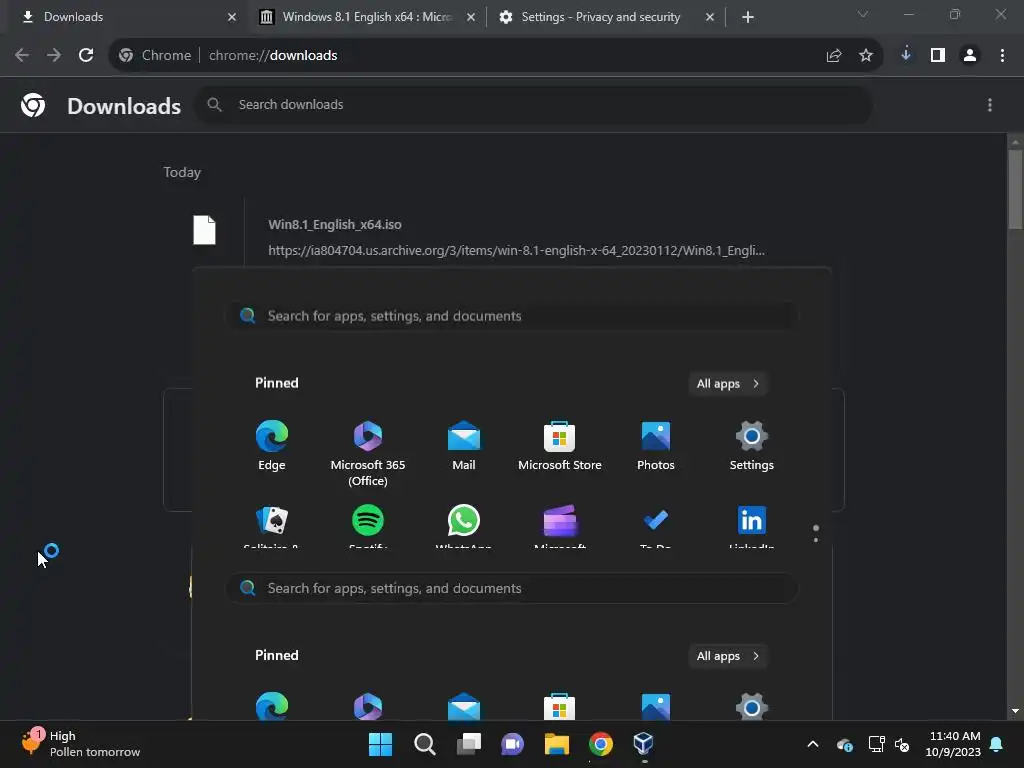This screenshot has width=1024, height=768.
Task: Open File Explorer from taskbar
Action: point(557,743)
